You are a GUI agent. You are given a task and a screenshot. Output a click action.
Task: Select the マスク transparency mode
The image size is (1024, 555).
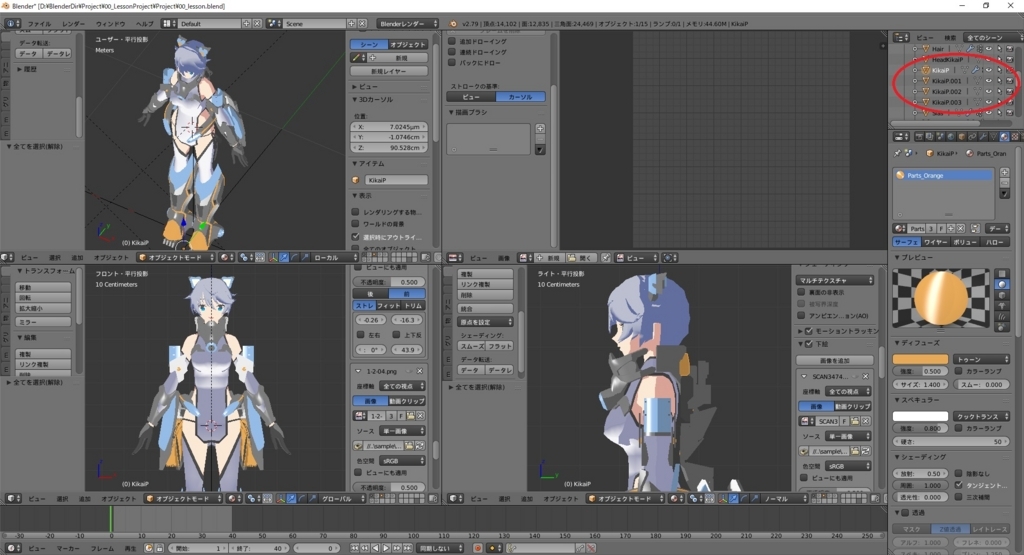(911, 530)
